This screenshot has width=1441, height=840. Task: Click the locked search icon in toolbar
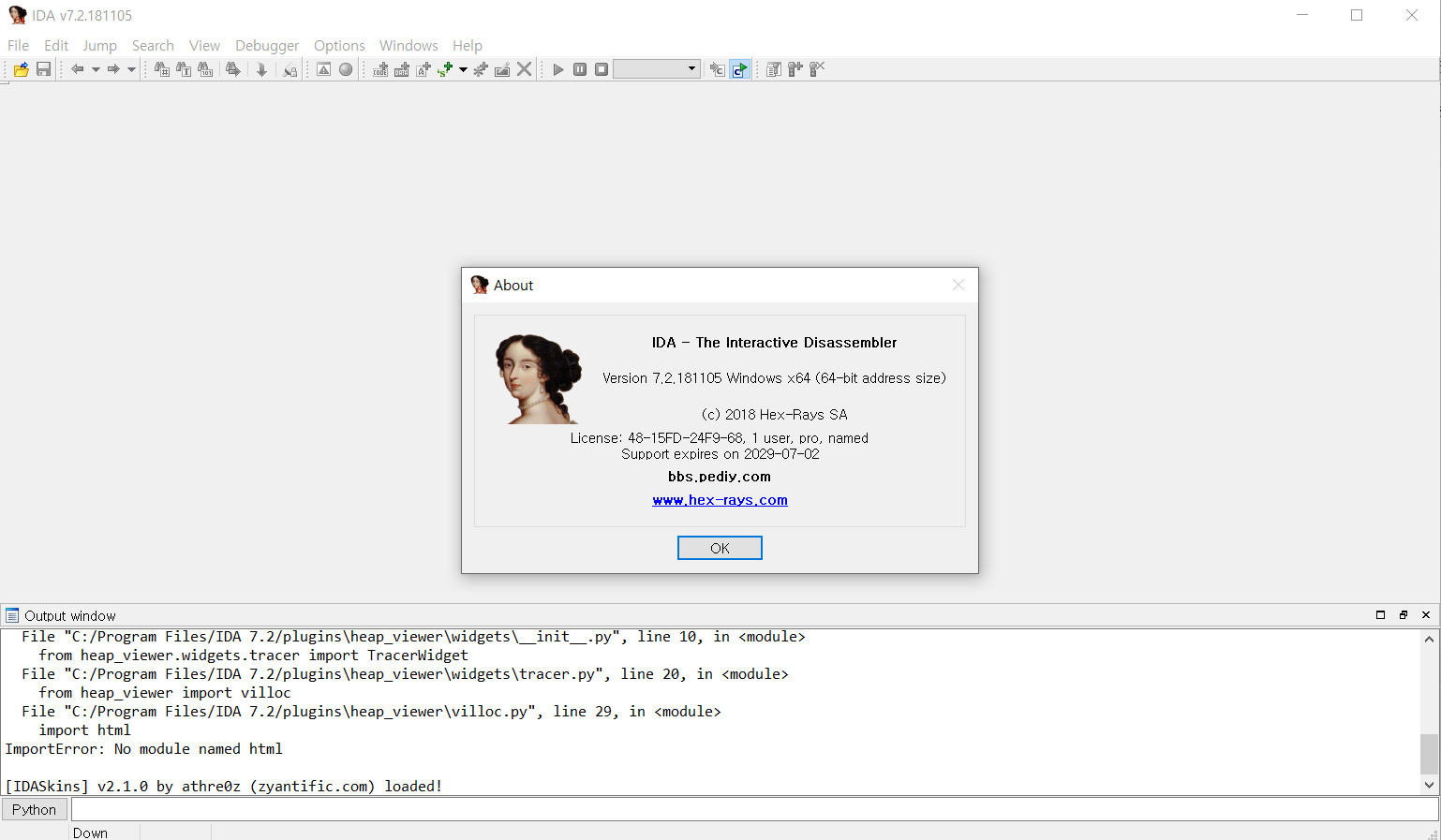click(290, 69)
